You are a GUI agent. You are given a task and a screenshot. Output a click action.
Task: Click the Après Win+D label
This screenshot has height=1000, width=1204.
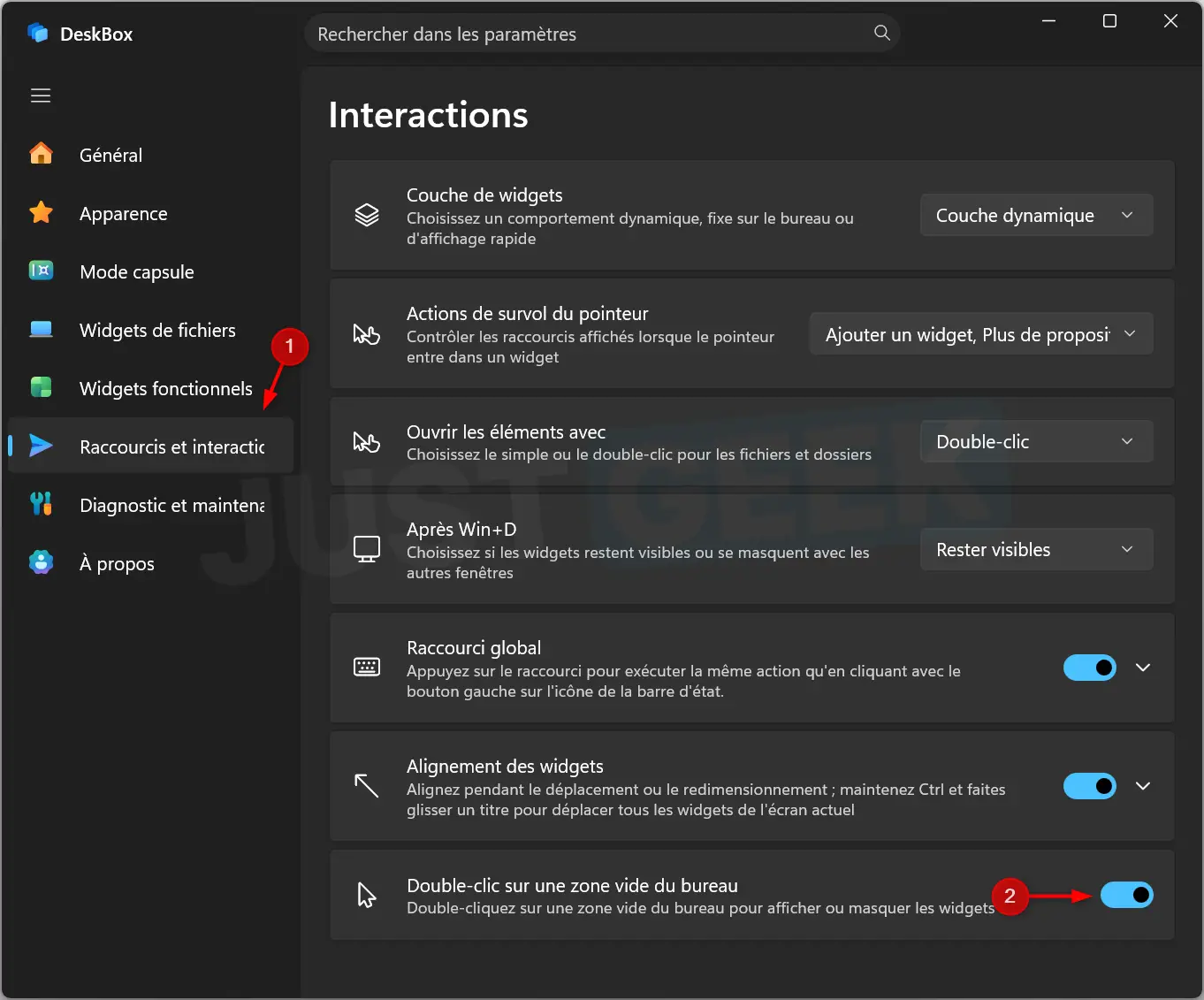pyautogui.click(x=461, y=529)
